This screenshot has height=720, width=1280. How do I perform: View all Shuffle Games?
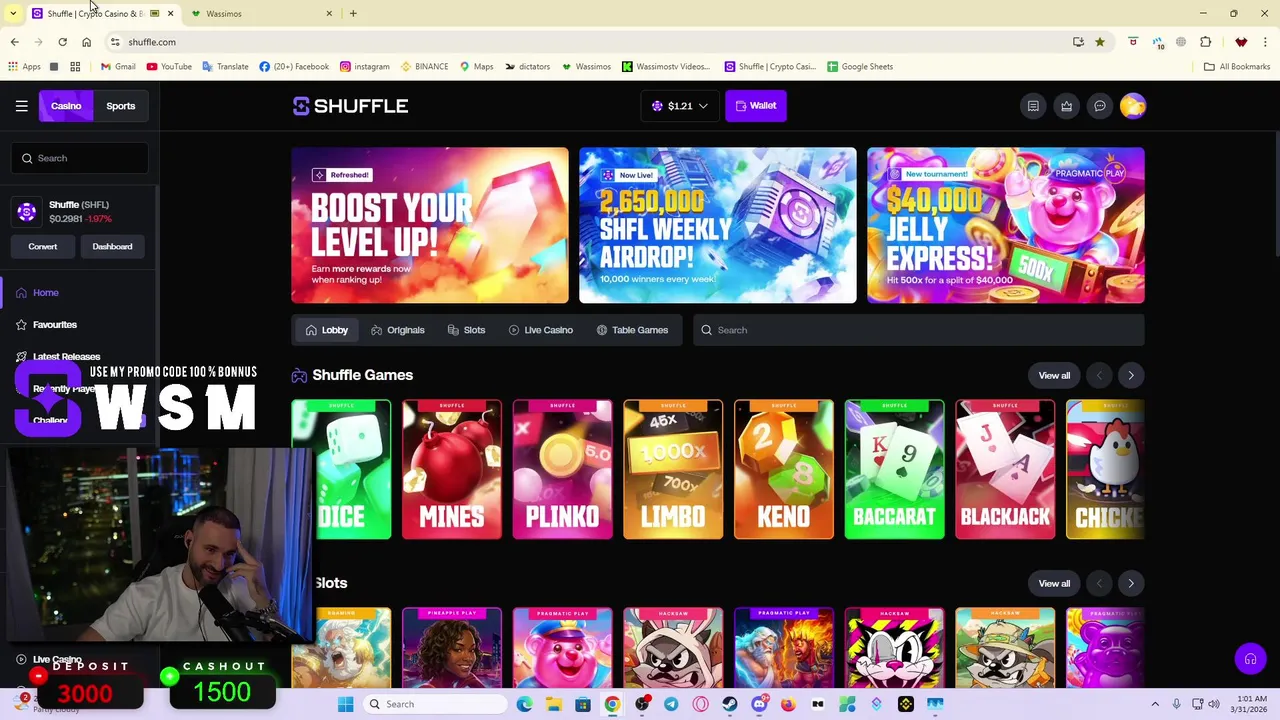1054,376
